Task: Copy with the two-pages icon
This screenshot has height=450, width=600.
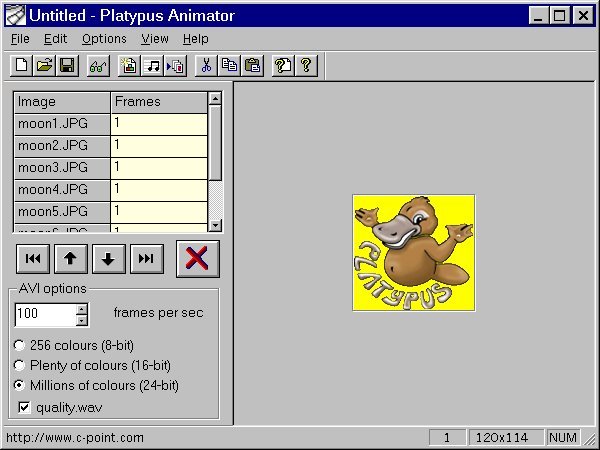Action: pyautogui.click(x=230, y=65)
